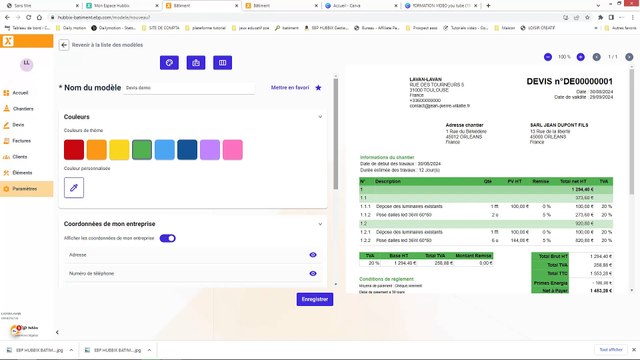Screen dimensions: 640x360
Task: Open the table columns settings tab
Action: (222, 63)
